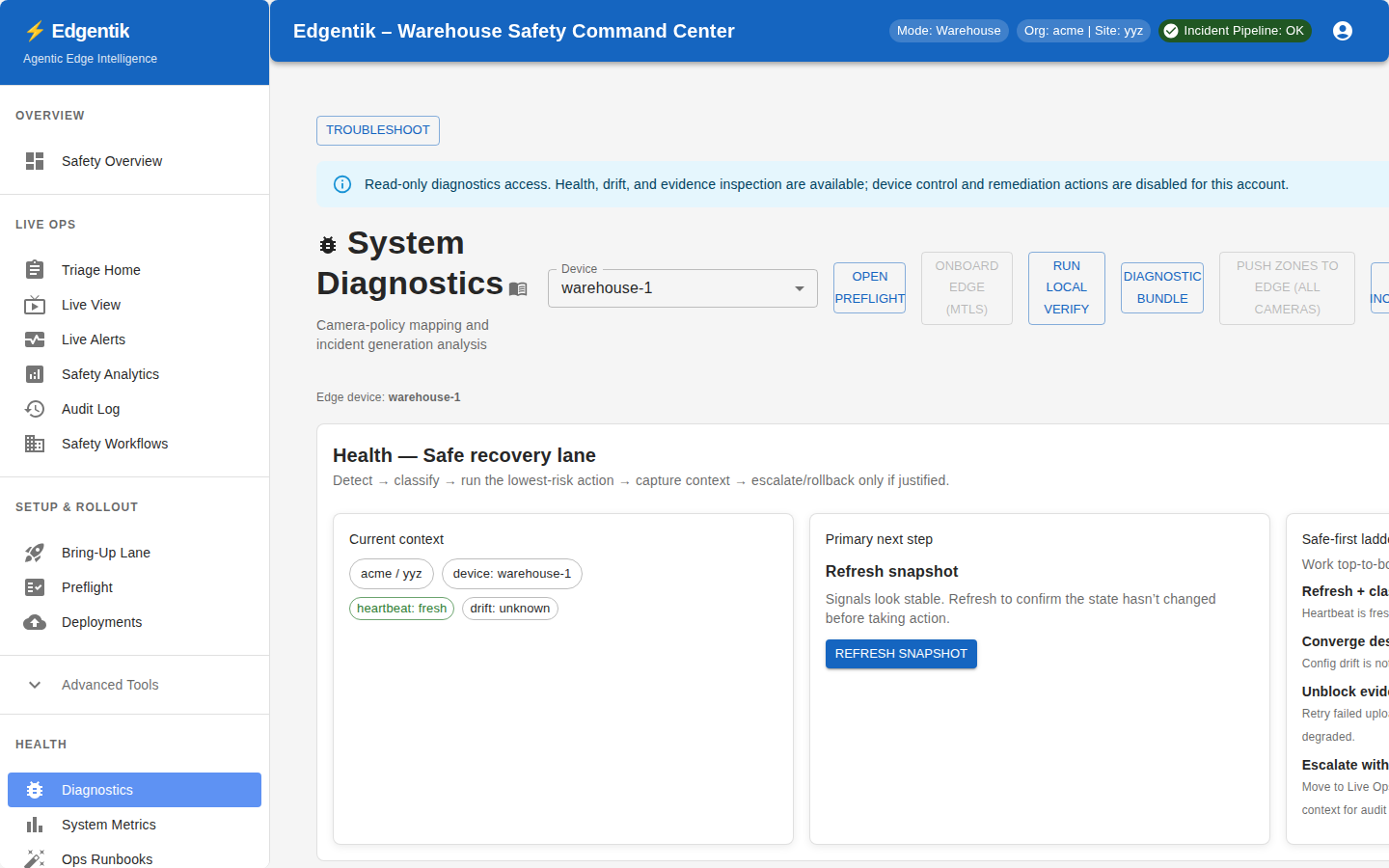Toggle the heartbeat: fresh chip
The image size is (1389, 868).
401,608
